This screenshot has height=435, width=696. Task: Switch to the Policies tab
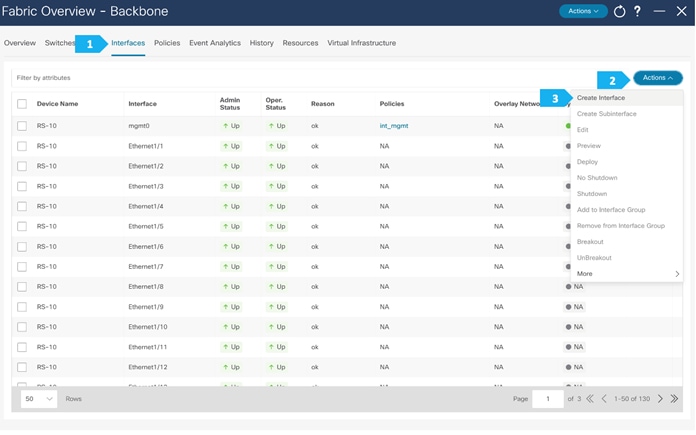[x=167, y=43]
